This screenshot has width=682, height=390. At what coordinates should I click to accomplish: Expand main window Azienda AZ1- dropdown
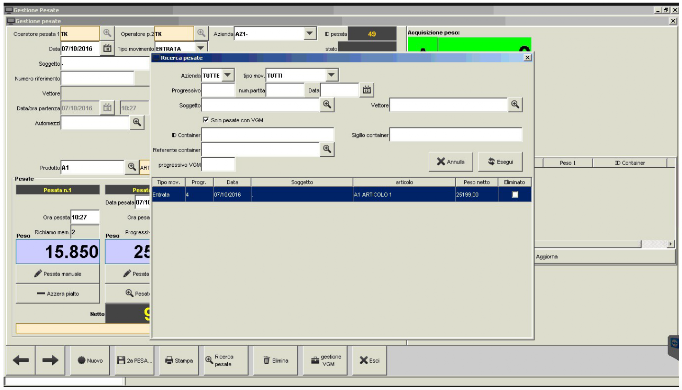[309, 33]
